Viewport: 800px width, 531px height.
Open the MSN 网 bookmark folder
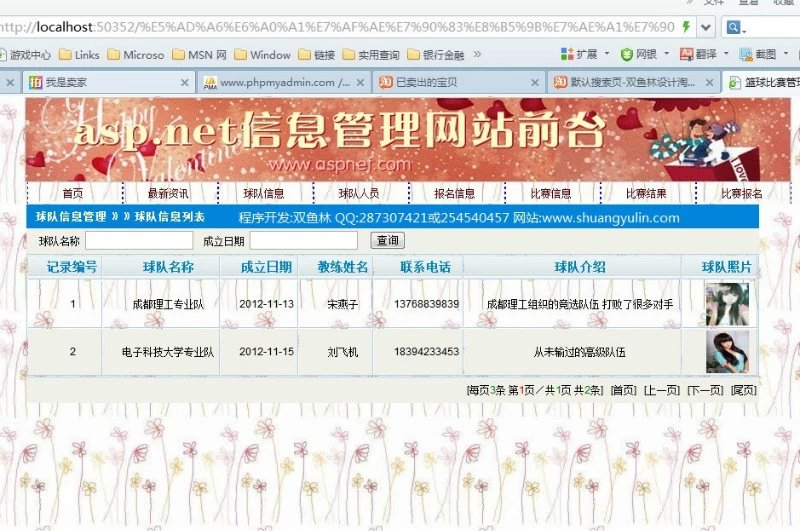(x=199, y=55)
